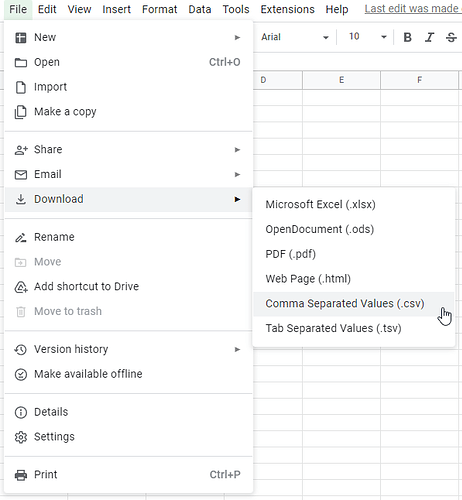Select the Import menu entry
This screenshot has height=500, width=462.
pos(128,87)
